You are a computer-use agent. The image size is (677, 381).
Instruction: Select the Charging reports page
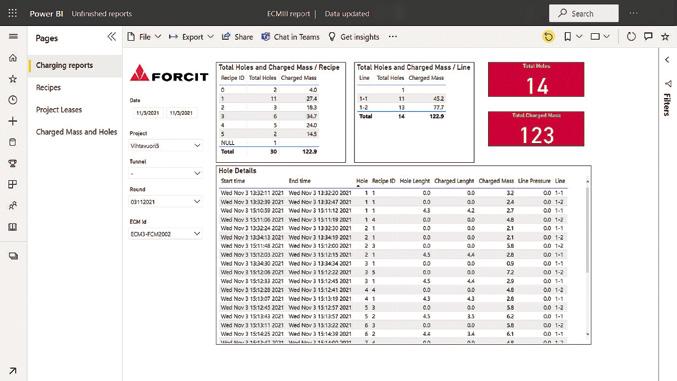click(x=75, y=65)
